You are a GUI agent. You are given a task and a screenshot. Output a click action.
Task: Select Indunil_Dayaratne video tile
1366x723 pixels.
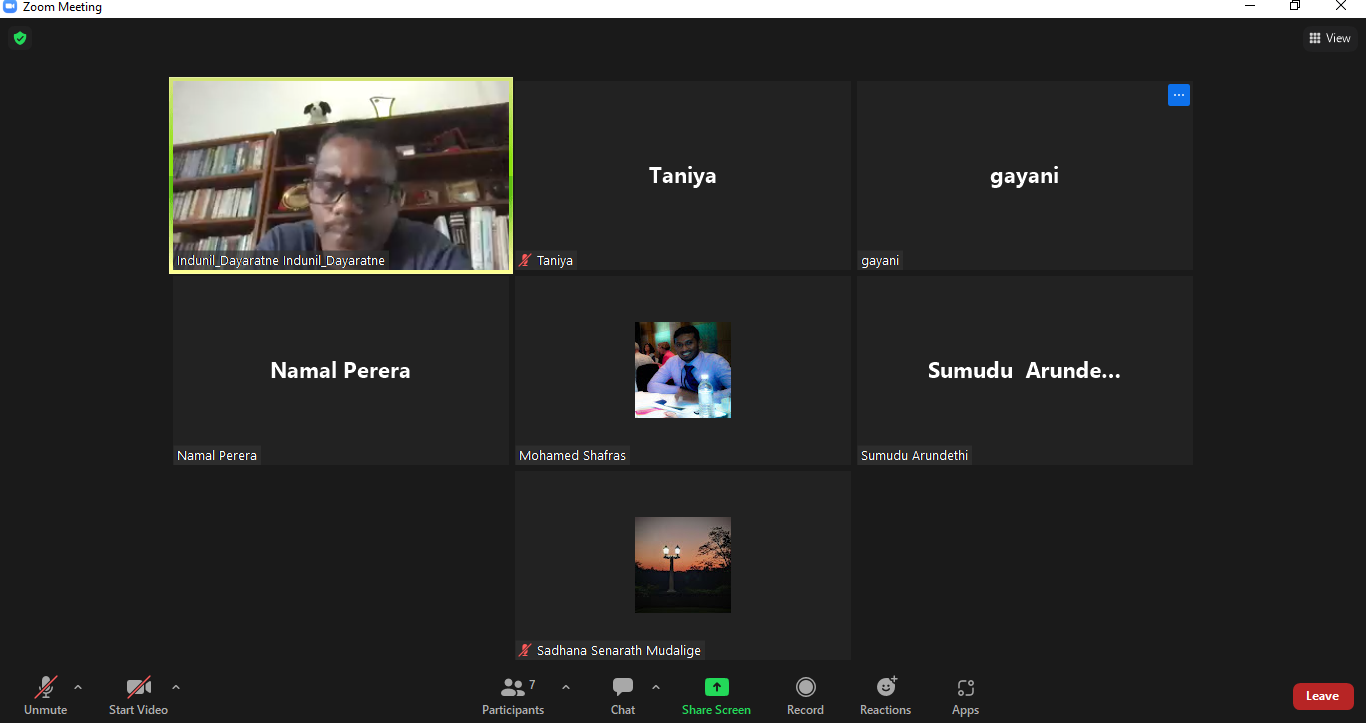pyautogui.click(x=341, y=175)
